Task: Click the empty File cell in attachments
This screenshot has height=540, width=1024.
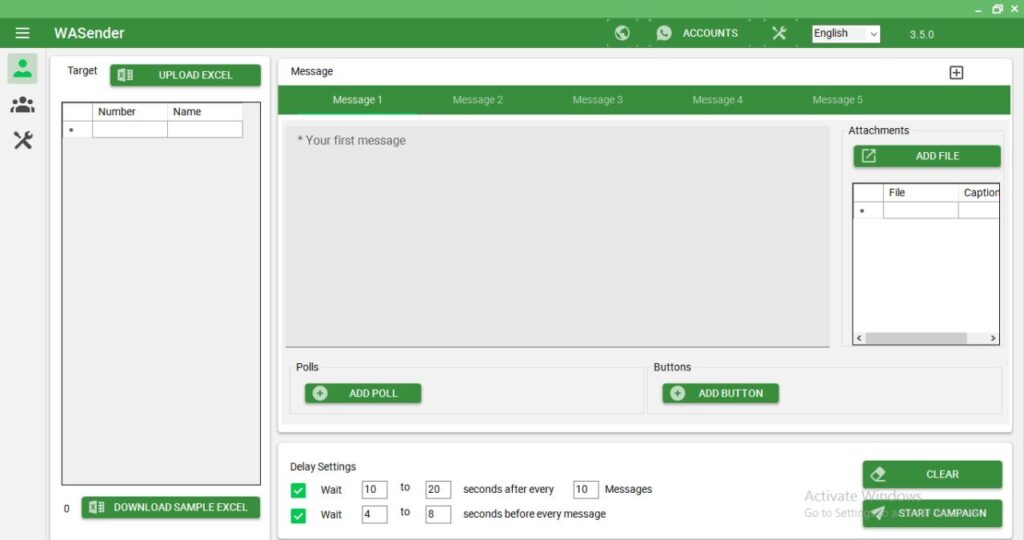Action: pos(921,210)
